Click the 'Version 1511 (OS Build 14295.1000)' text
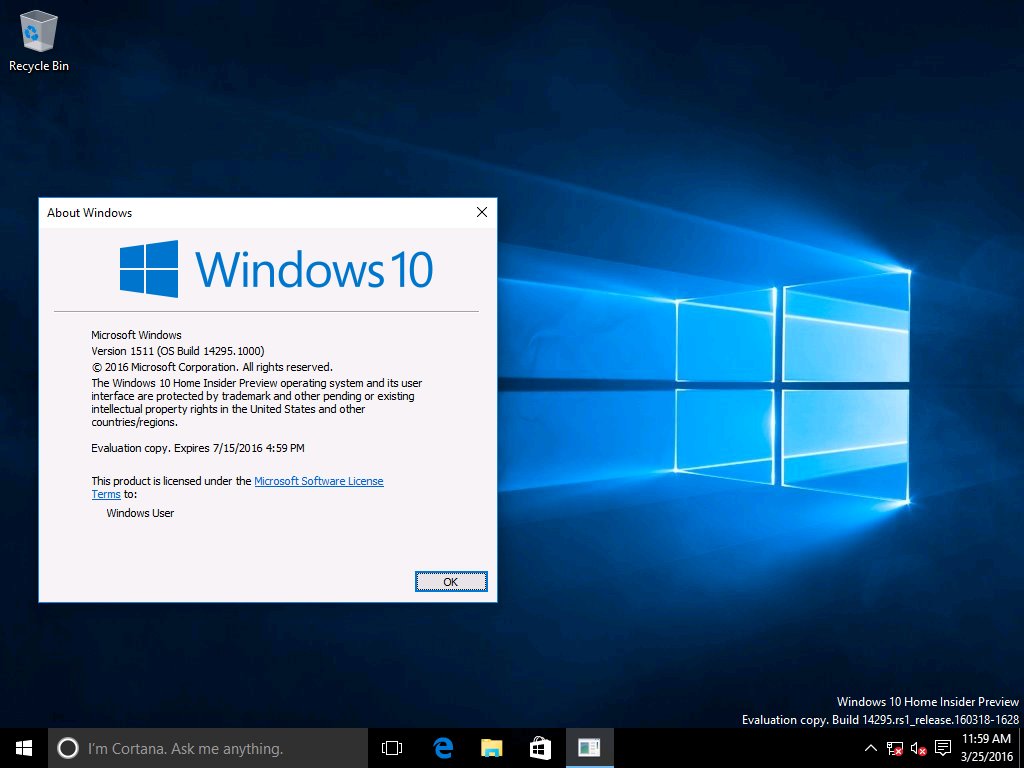 click(178, 351)
